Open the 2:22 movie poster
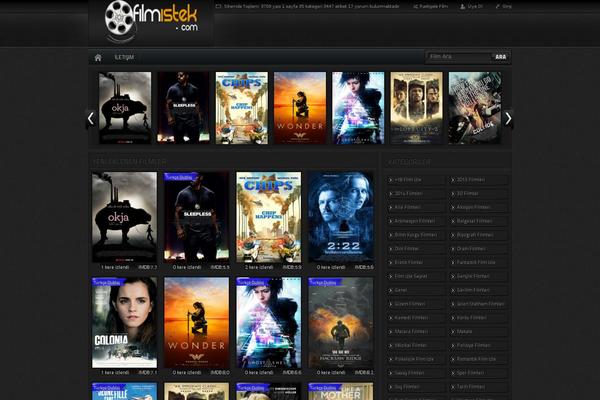The width and height of the screenshot is (600, 400). (x=341, y=217)
